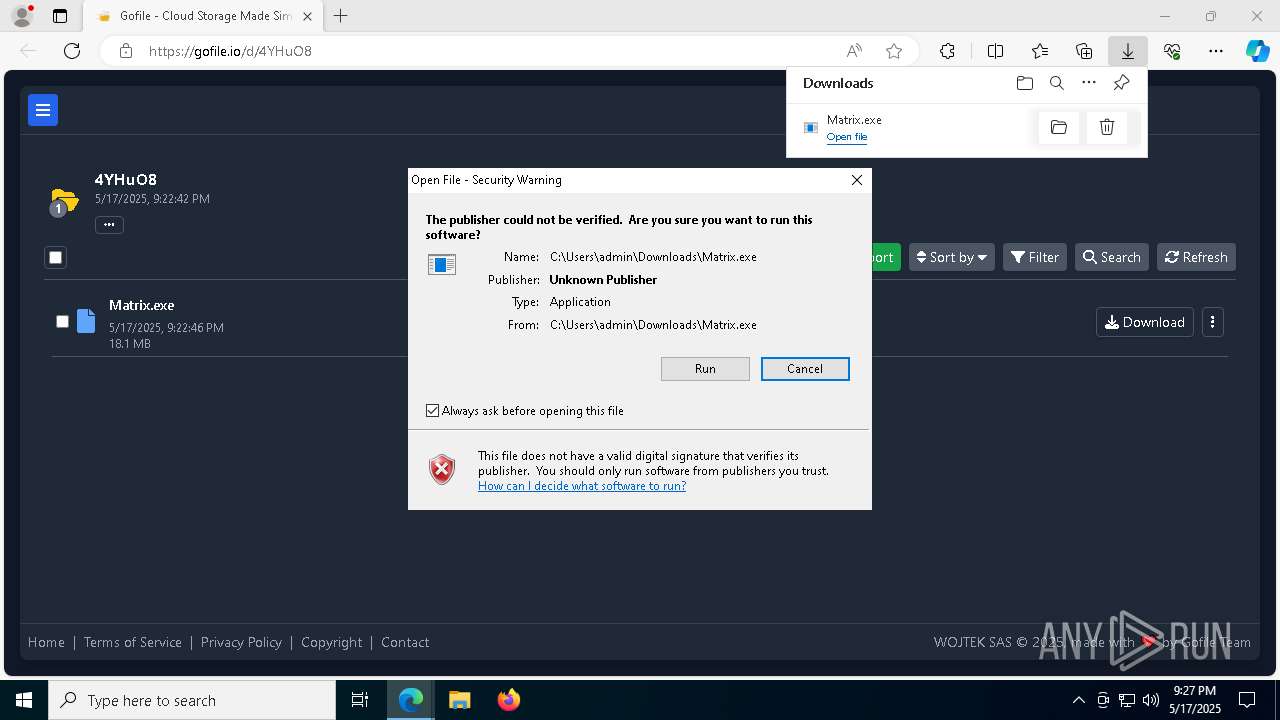Open Terms of Service footer link
Viewport: 1280px width, 720px height.
pos(133,642)
